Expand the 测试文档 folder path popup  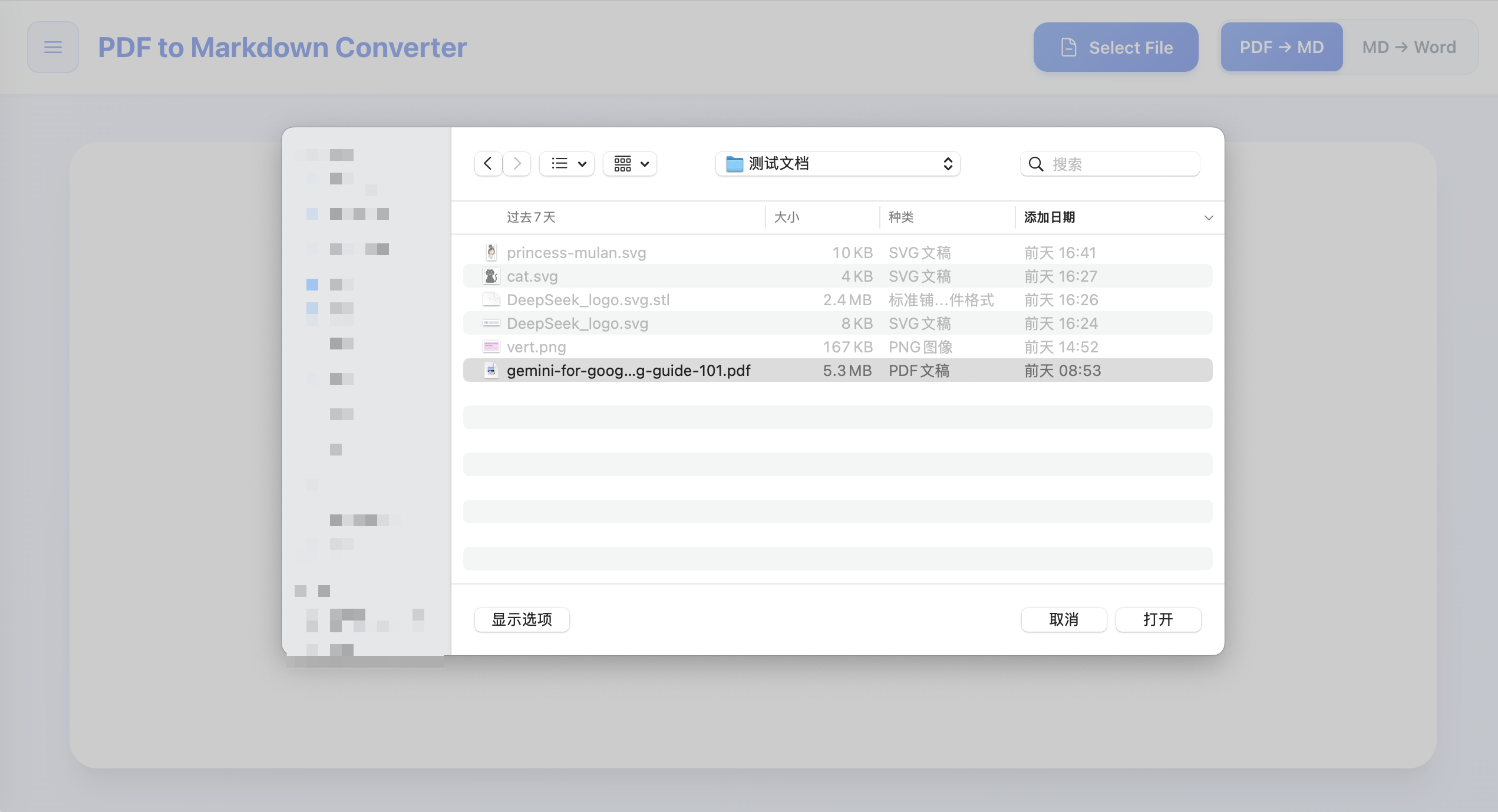coord(837,163)
